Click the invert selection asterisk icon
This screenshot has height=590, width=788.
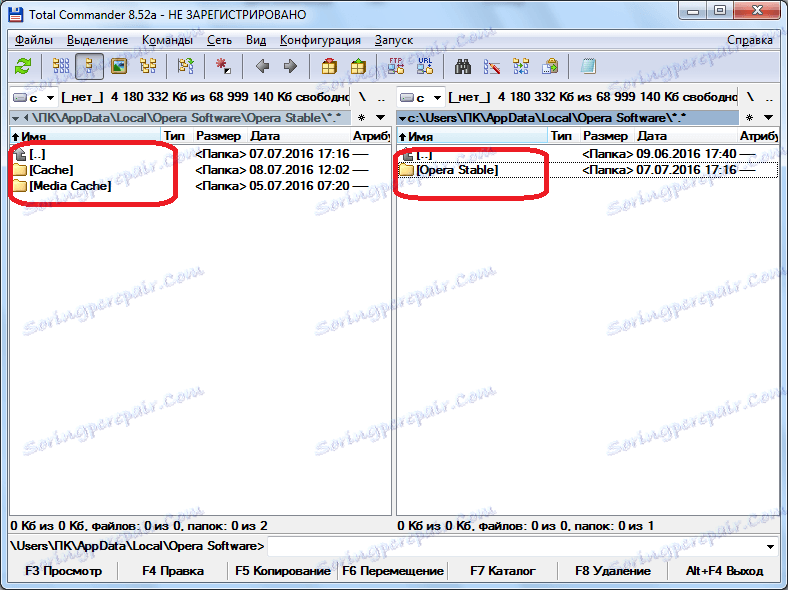223,66
